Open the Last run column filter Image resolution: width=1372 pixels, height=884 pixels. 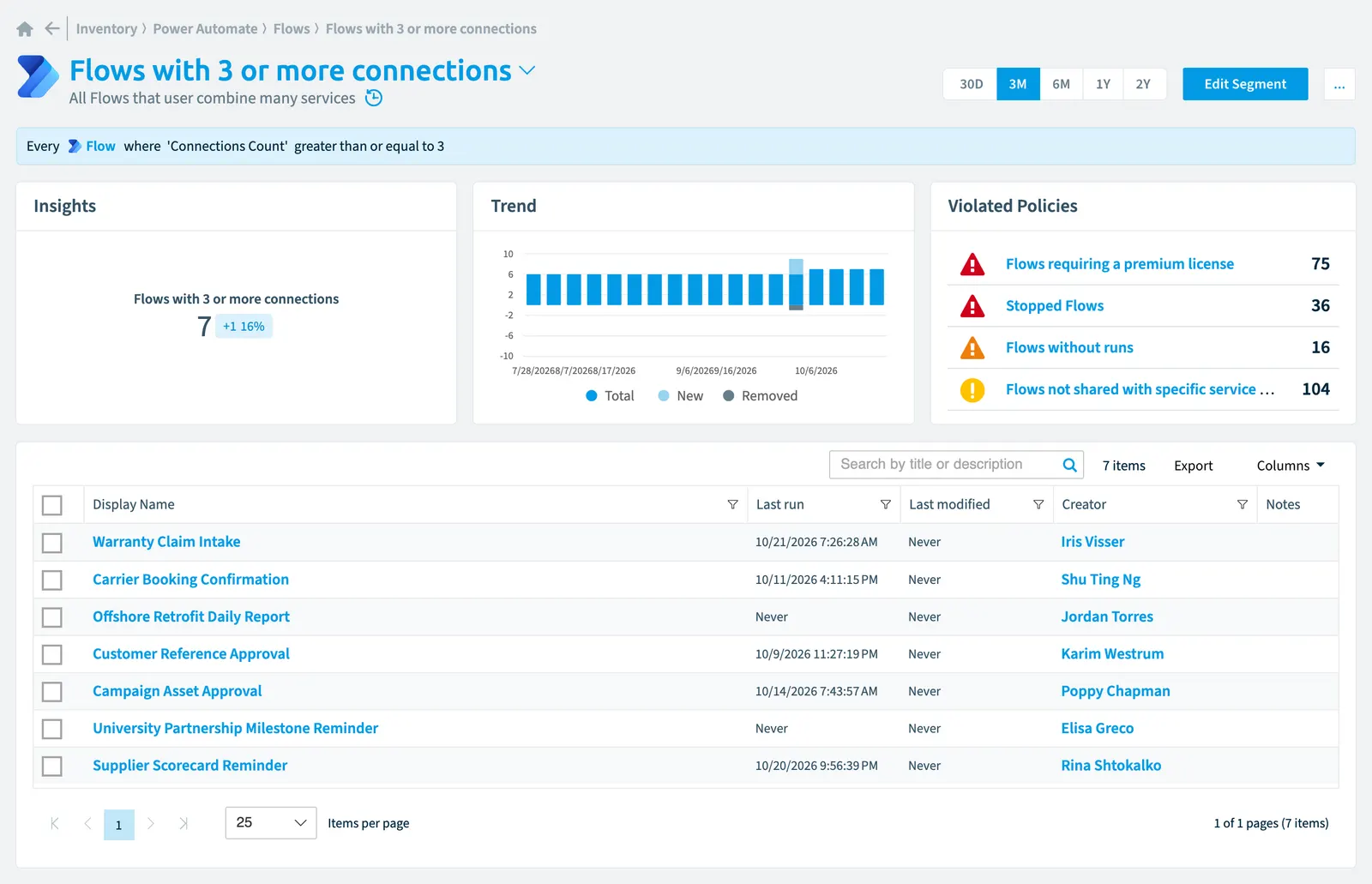tap(885, 504)
